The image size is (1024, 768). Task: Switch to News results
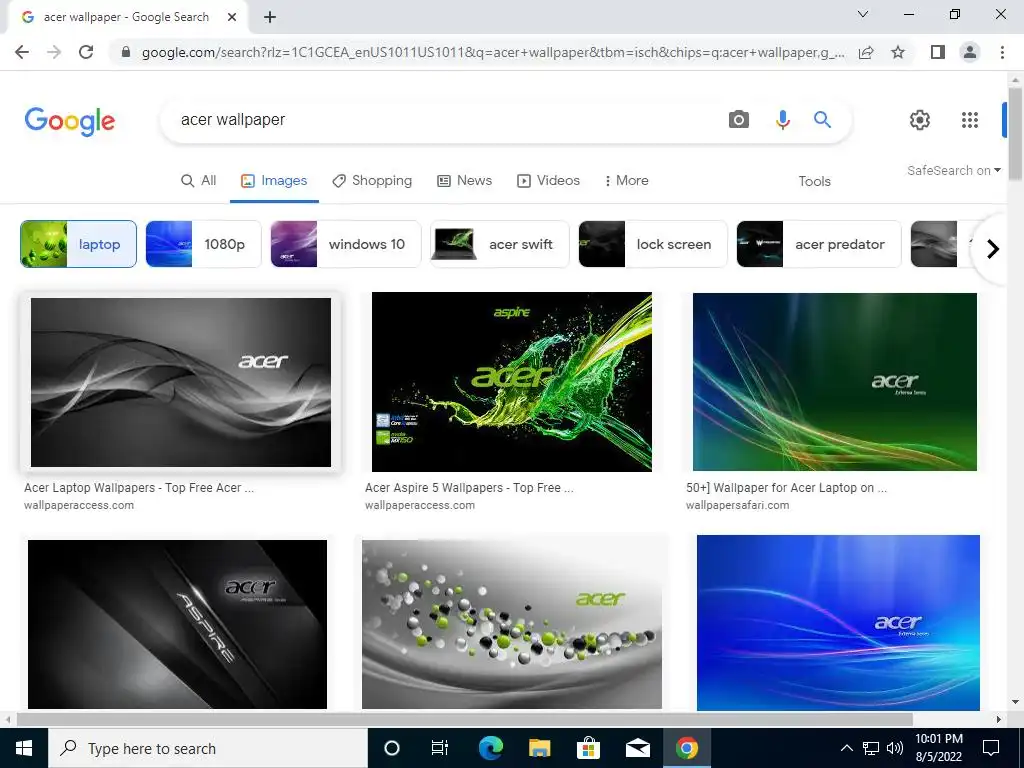(x=464, y=181)
